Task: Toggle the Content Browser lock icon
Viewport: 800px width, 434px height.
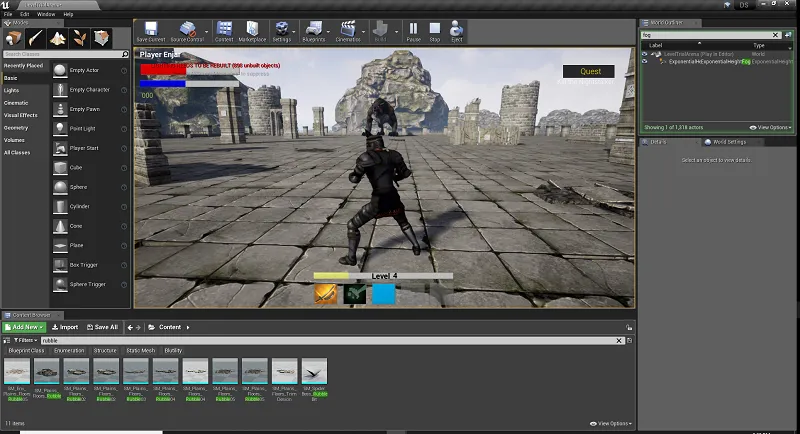Action: [629, 327]
